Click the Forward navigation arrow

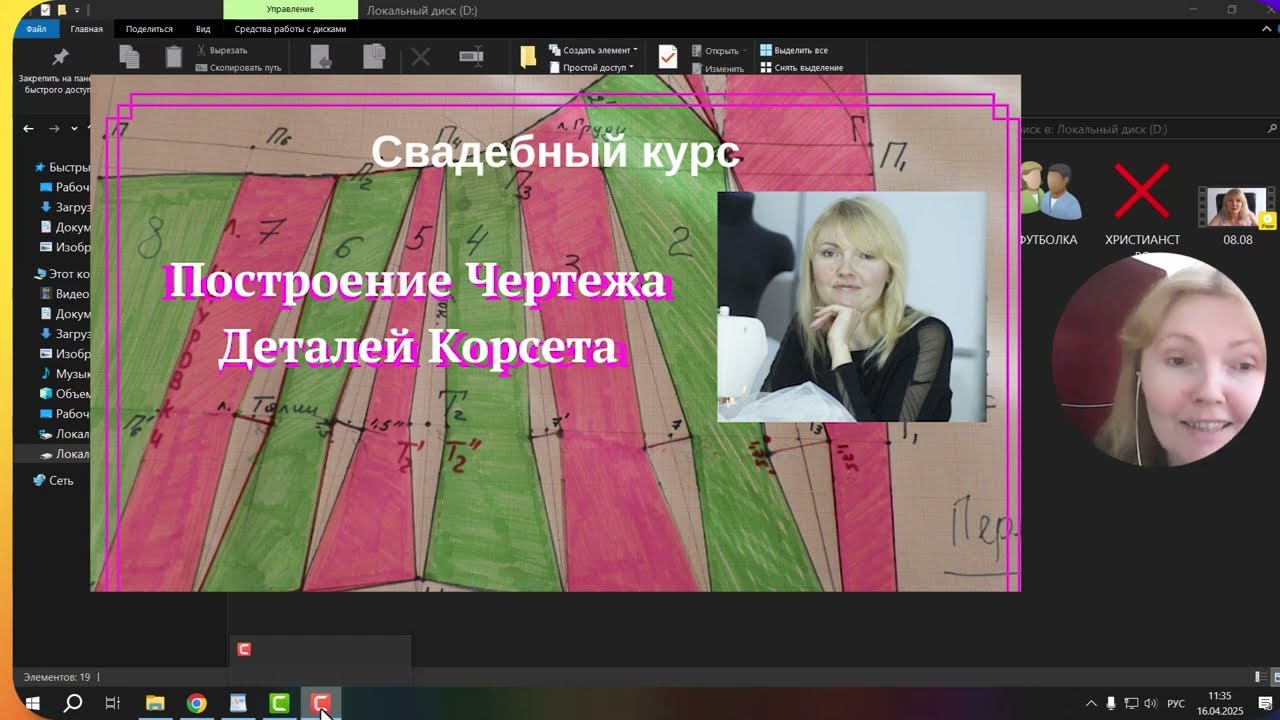[54, 129]
